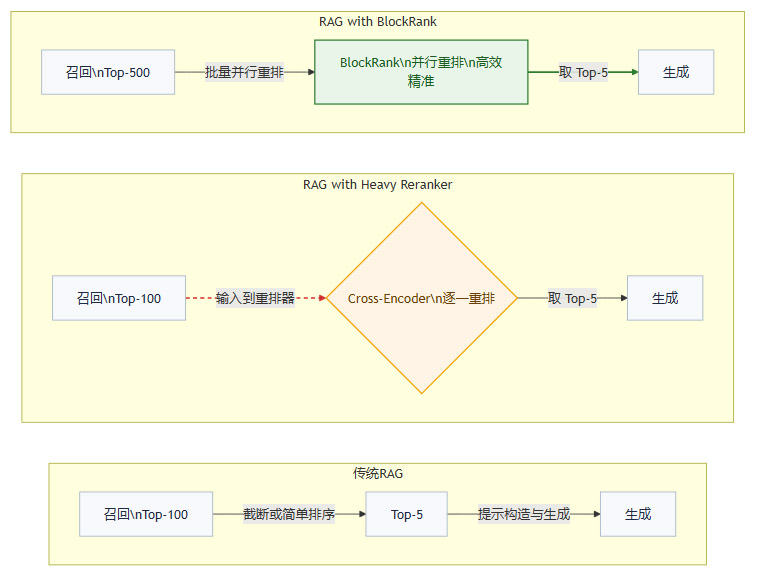Select the Cross-Encoder diamond node
Viewport: 760px width, 580px height.
coord(421,298)
